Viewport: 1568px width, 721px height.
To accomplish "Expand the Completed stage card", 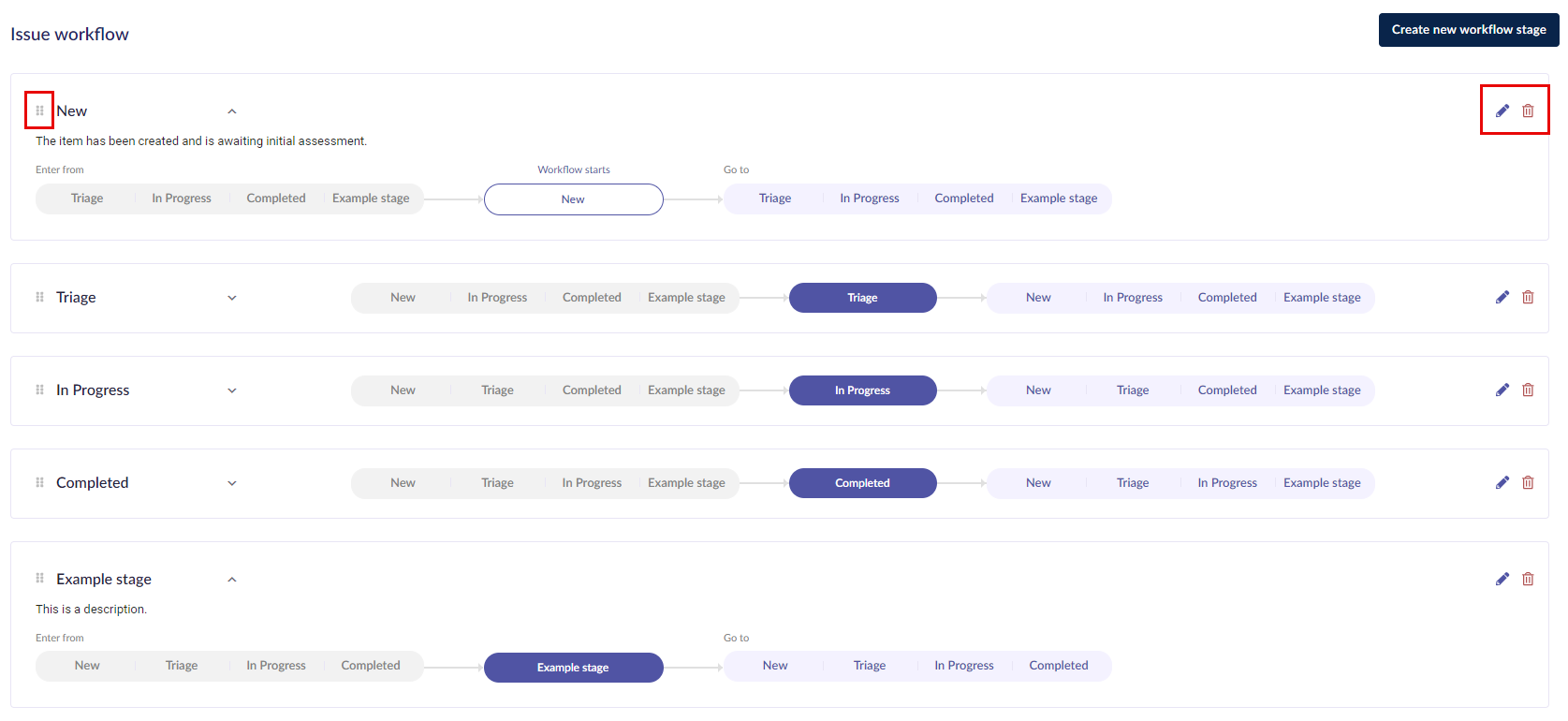I will coord(232,483).
